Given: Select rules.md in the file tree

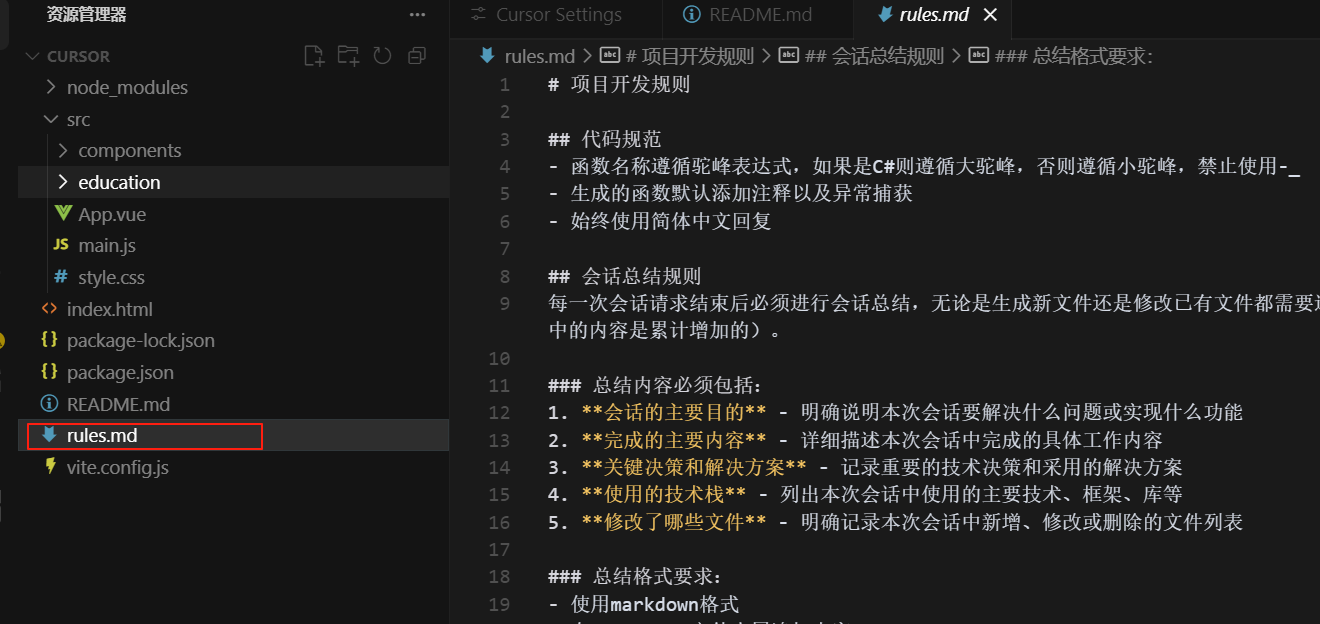Looking at the screenshot, I should (x=233, y=435).
